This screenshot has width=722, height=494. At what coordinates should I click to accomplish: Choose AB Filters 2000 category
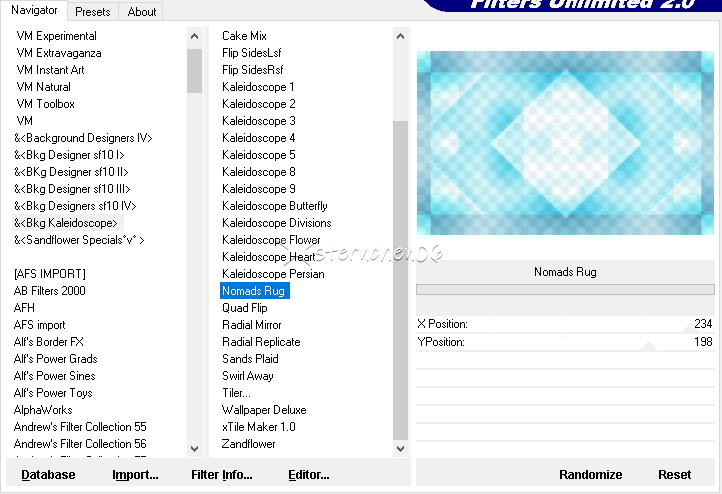[x=50, y=291]
